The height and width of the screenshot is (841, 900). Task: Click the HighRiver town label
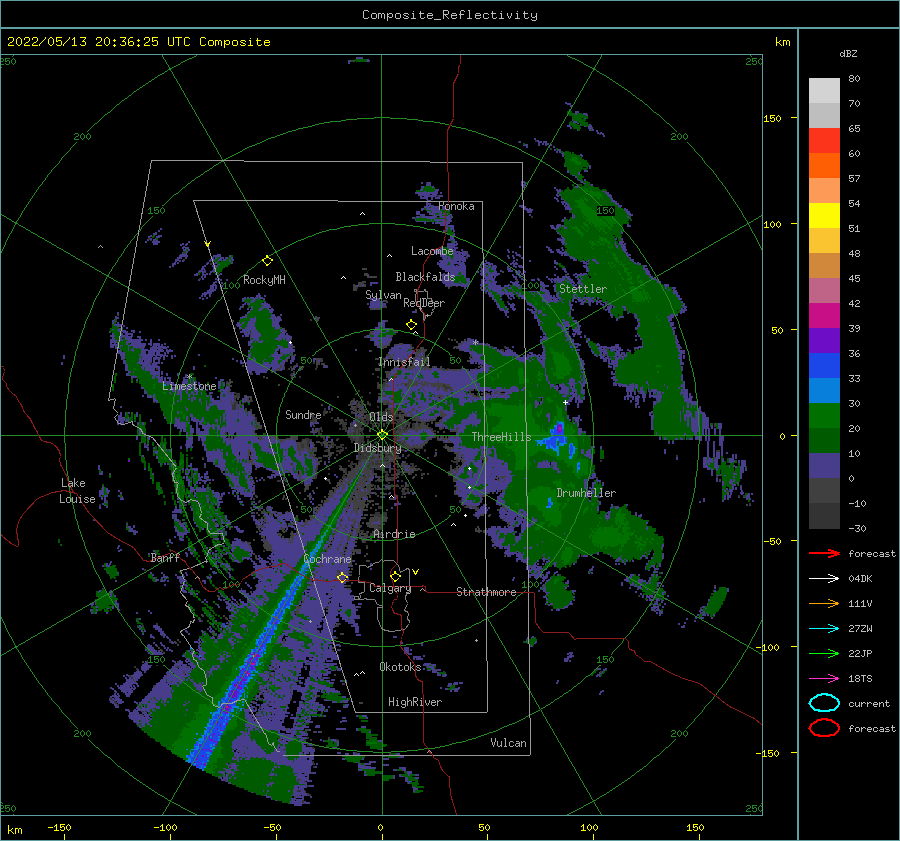tap(415, 703)
